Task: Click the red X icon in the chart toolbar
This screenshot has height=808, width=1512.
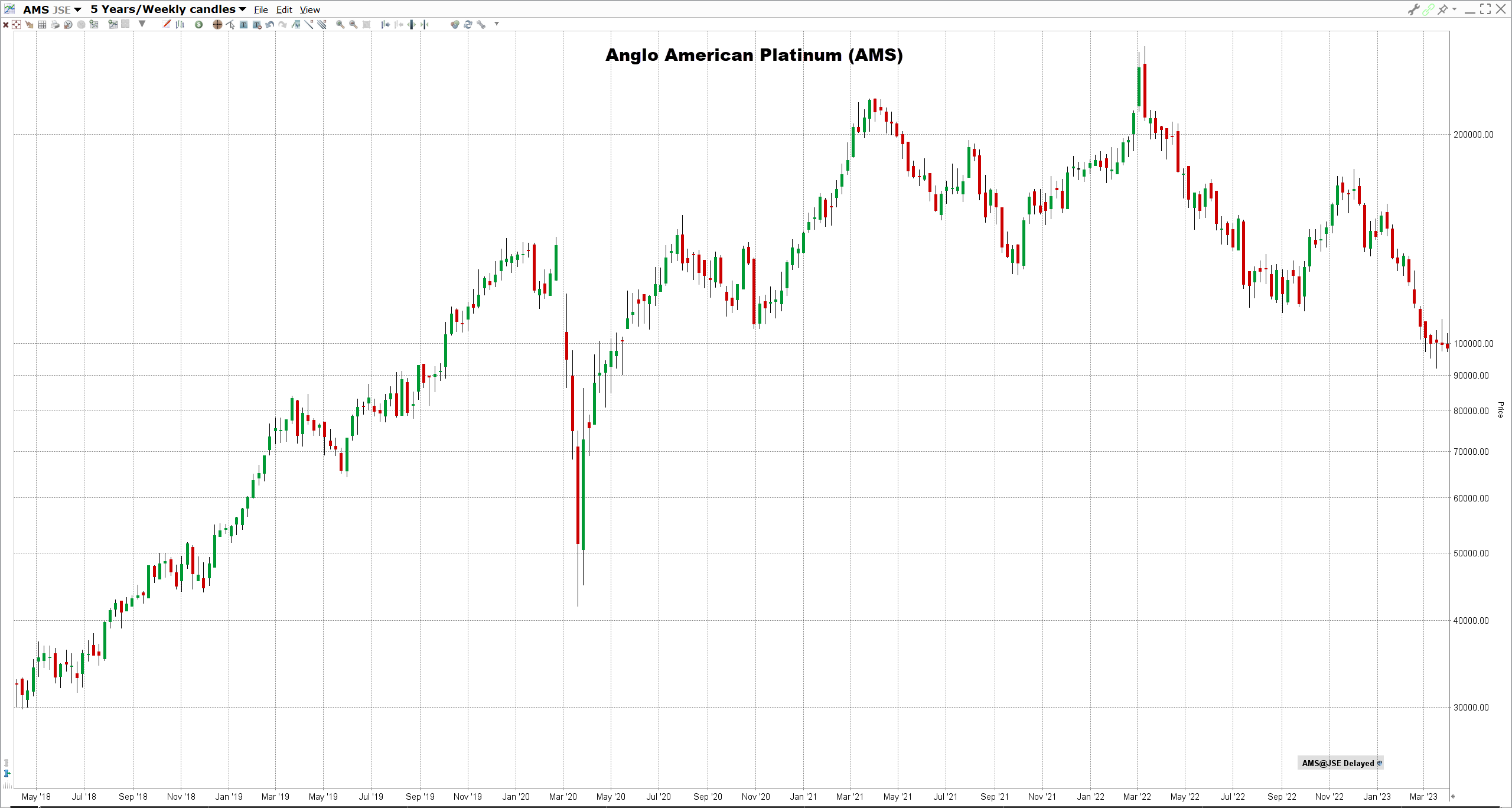Action: click(x=6, y=25)
